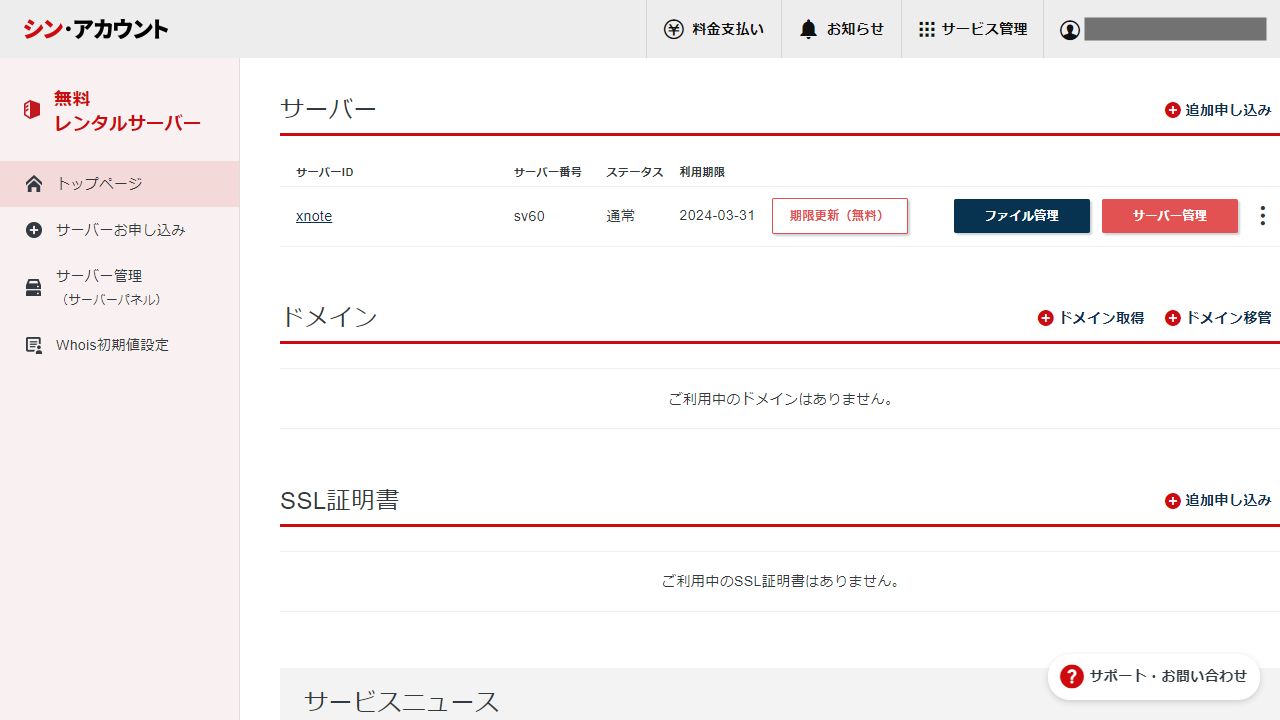The width and height of the screenshot is (1280, 720).
Task: Click expiry date 2024-03-31
Action: click(717, 216)
